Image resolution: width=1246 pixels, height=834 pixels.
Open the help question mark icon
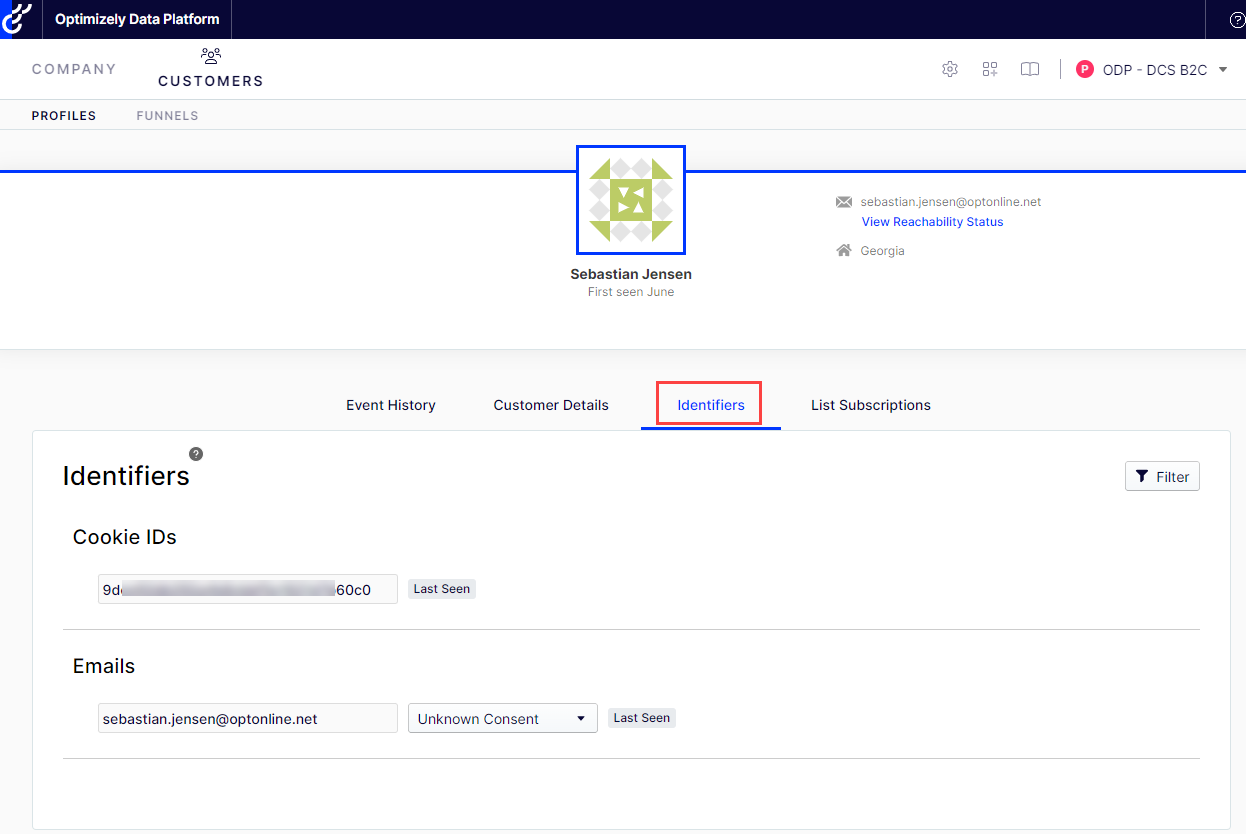[x=1237, y=20]
